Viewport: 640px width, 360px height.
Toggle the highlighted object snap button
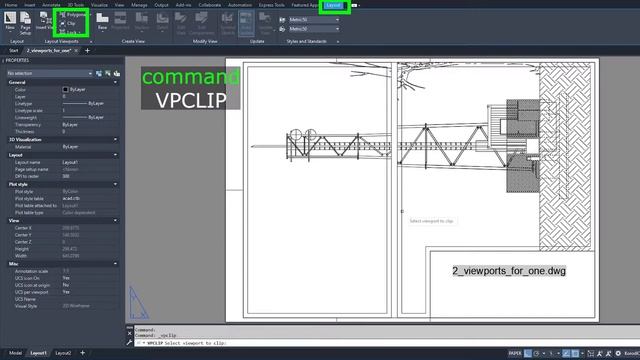575,353
